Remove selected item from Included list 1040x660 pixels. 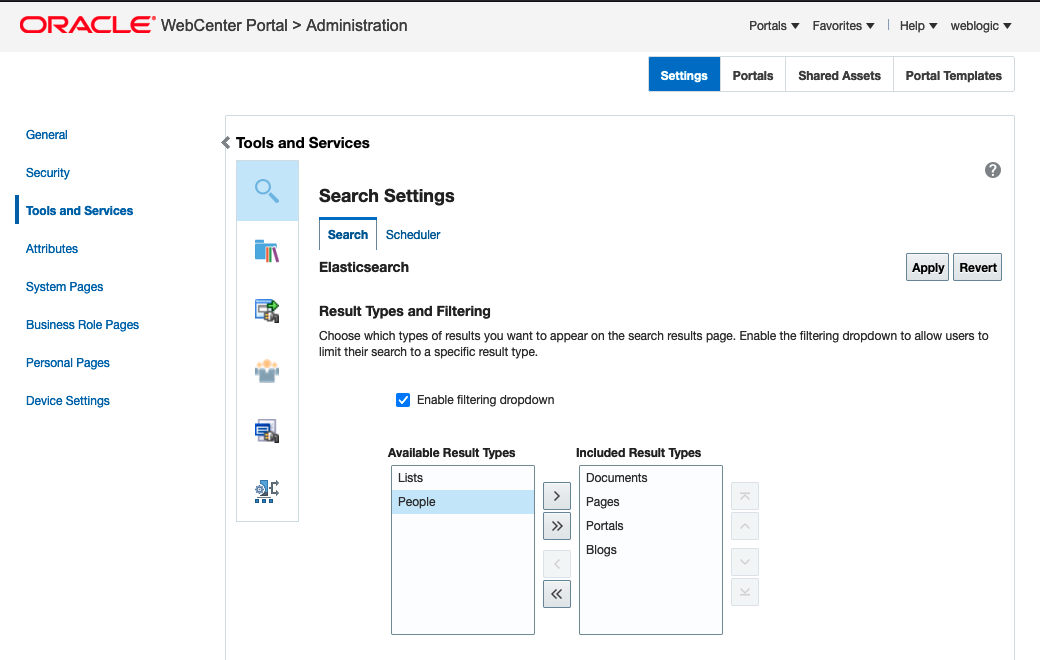tap(556, 564)
